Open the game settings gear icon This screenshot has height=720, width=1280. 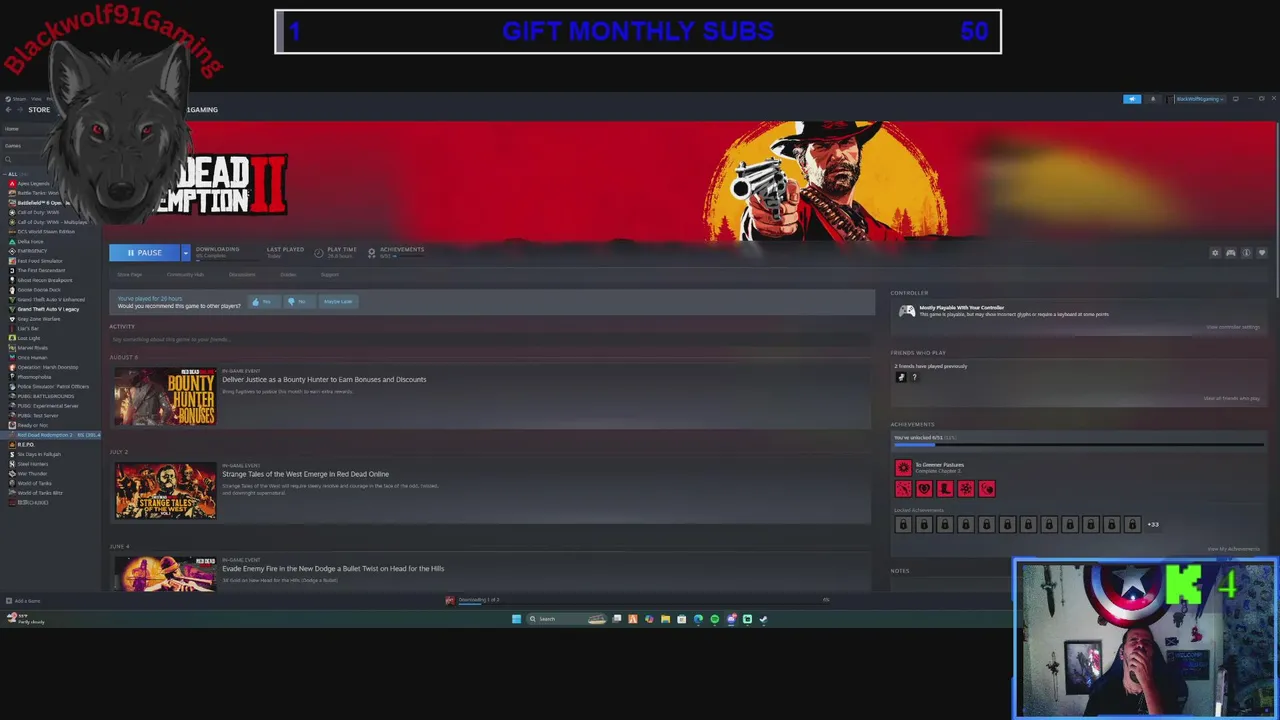[1215, 253]
